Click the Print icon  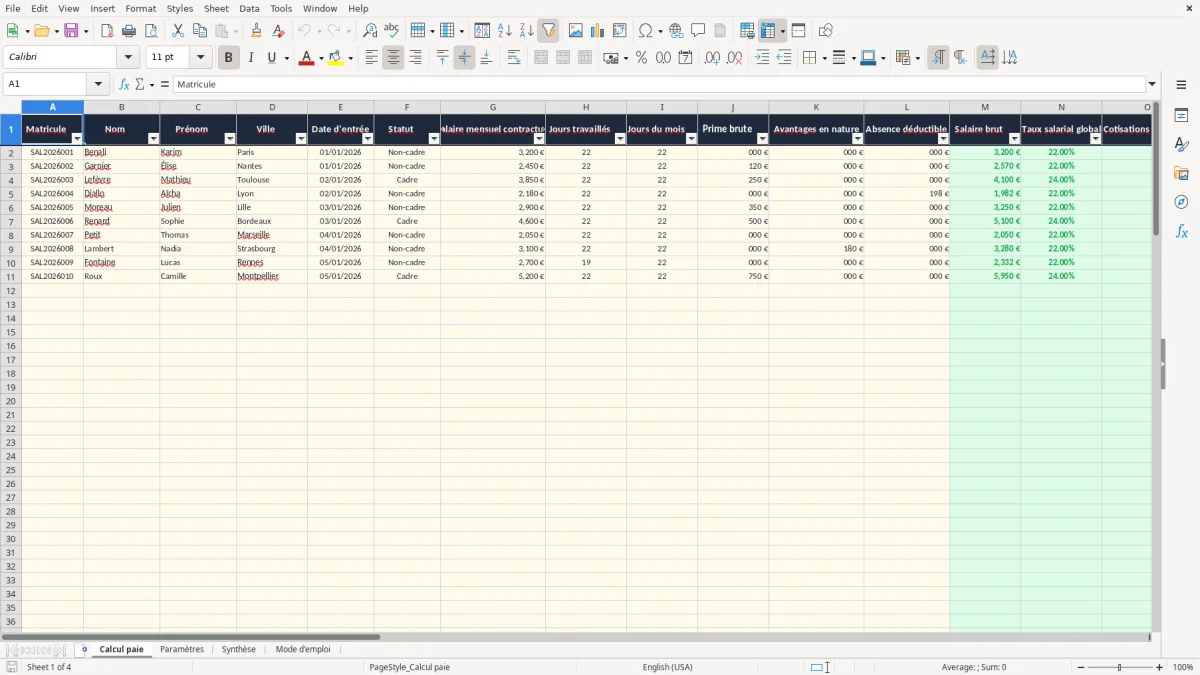129,31
